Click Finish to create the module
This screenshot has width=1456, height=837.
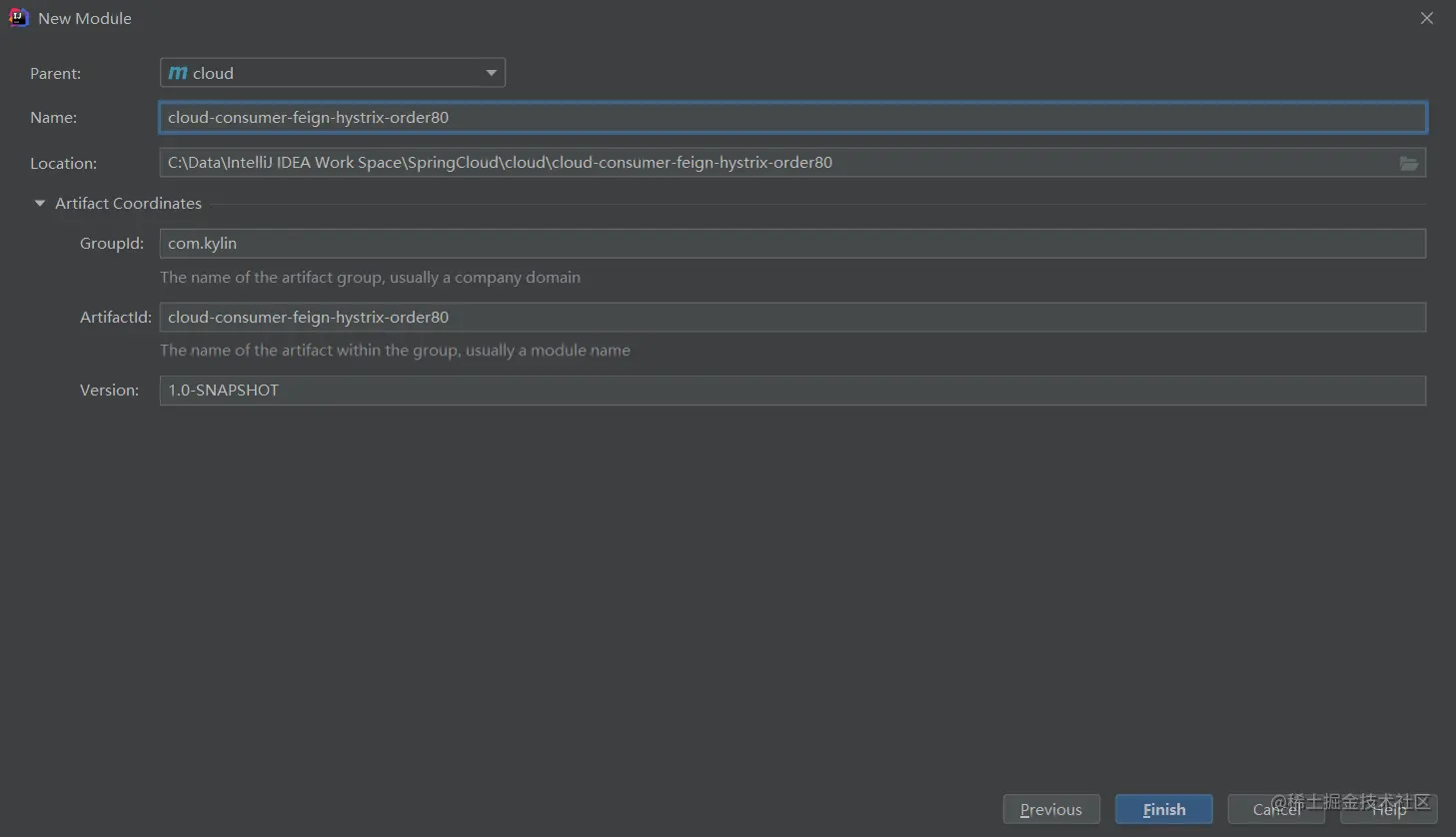click(x=1164, y=809)
